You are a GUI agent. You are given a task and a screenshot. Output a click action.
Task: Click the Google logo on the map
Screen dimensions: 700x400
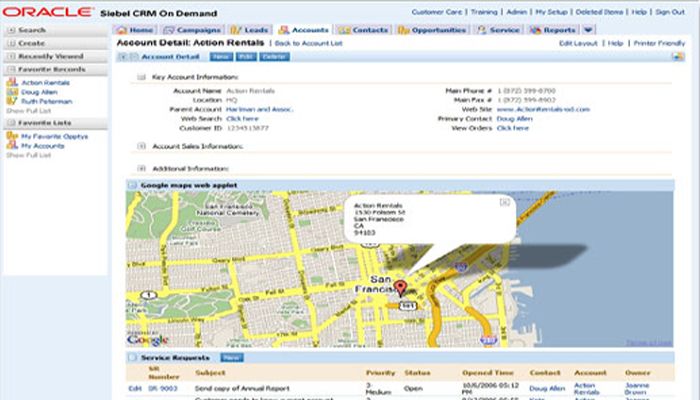click(147, 339)
